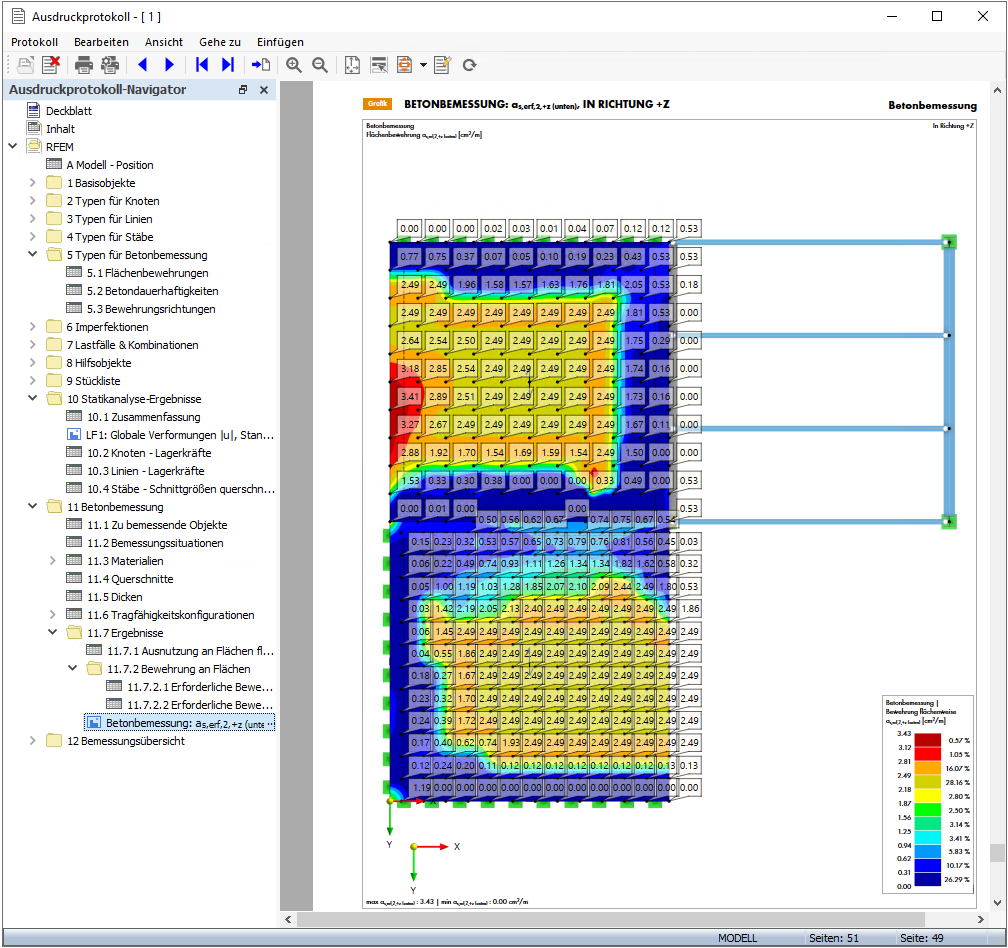Click the zoom out magnifier
This screenshot has height=948, width=1008.
point(320,65)
